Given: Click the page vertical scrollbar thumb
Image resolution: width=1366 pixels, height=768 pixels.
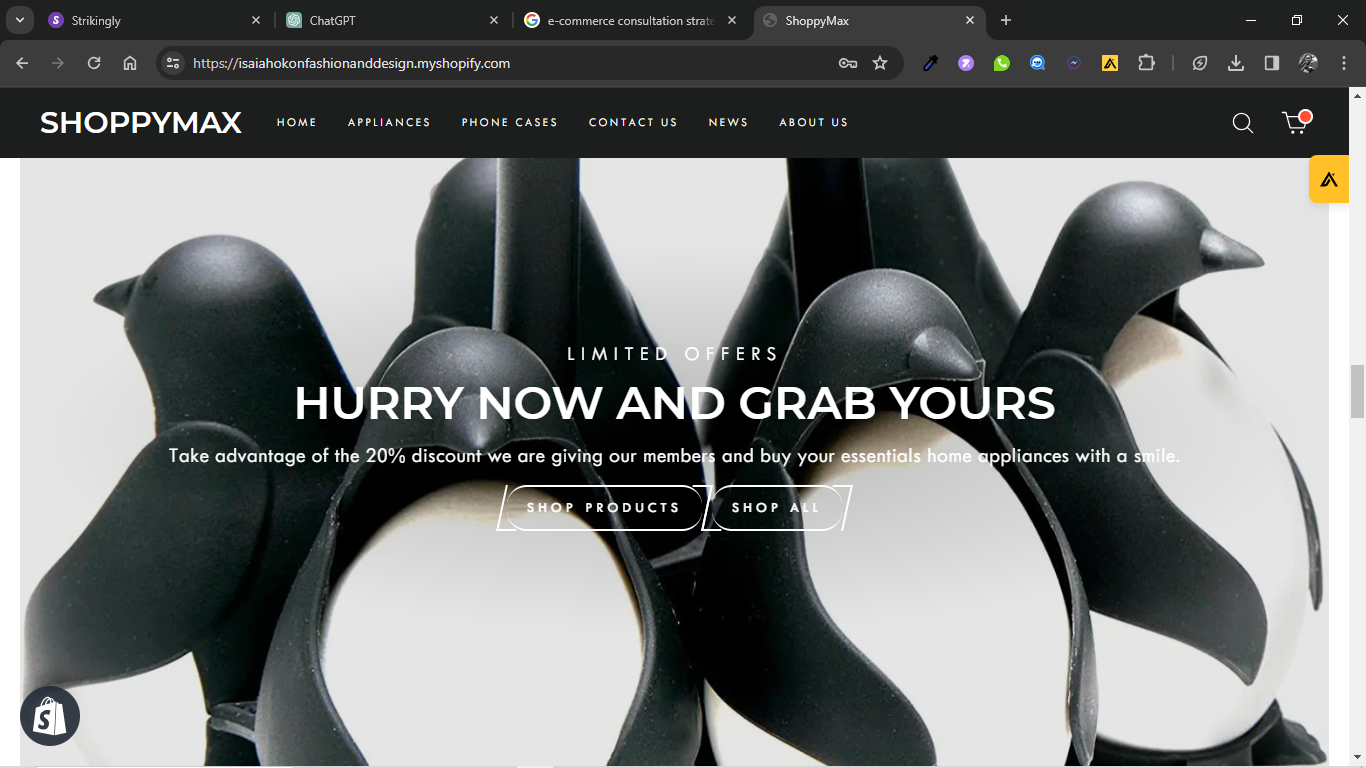Looking at the screenshot, I should pyautogui.click(x=1357, y=392).
